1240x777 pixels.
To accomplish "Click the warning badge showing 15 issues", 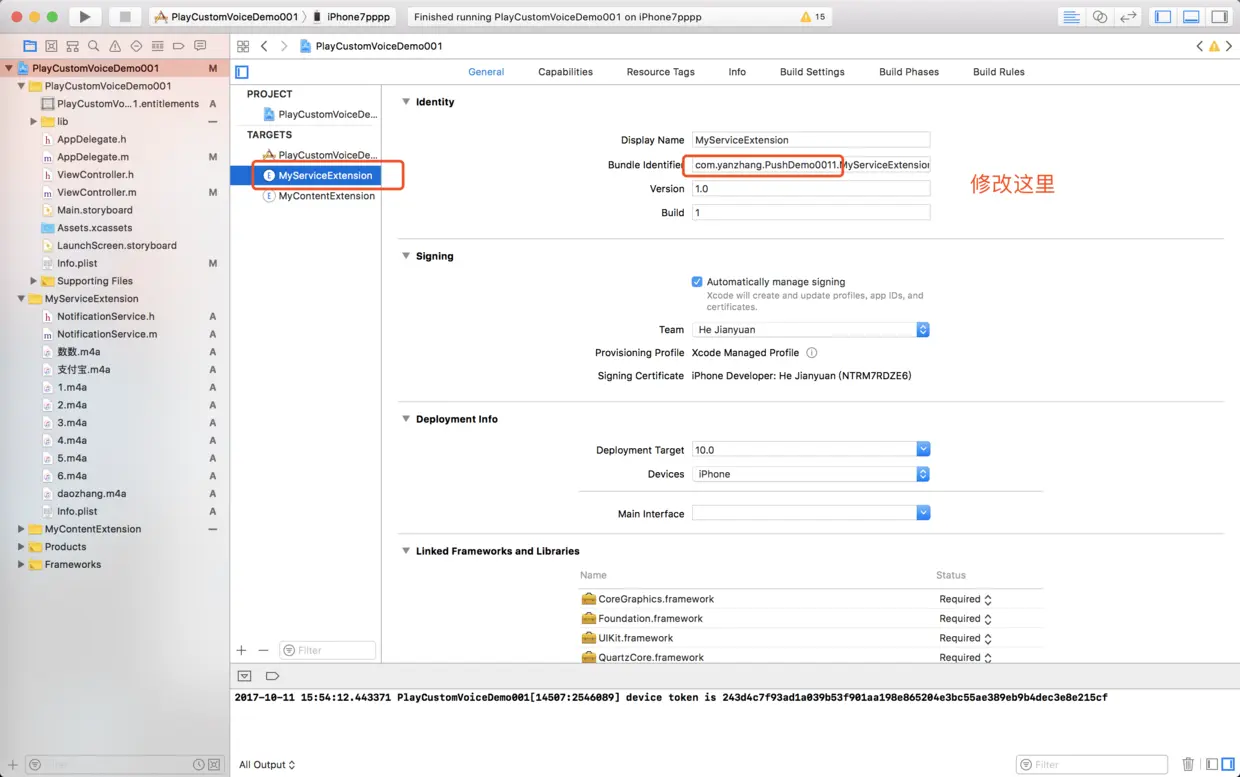I will point(813,17).
